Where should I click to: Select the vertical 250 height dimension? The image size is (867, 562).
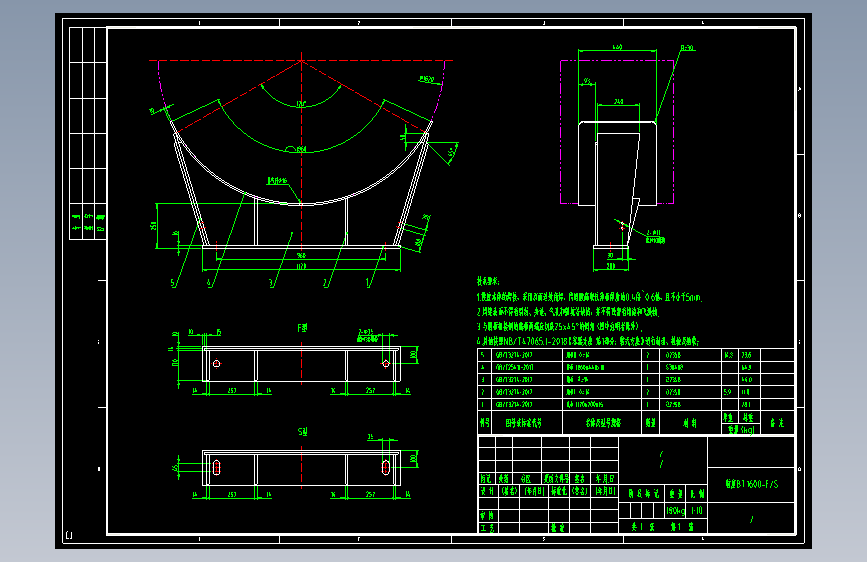point(153,226)
